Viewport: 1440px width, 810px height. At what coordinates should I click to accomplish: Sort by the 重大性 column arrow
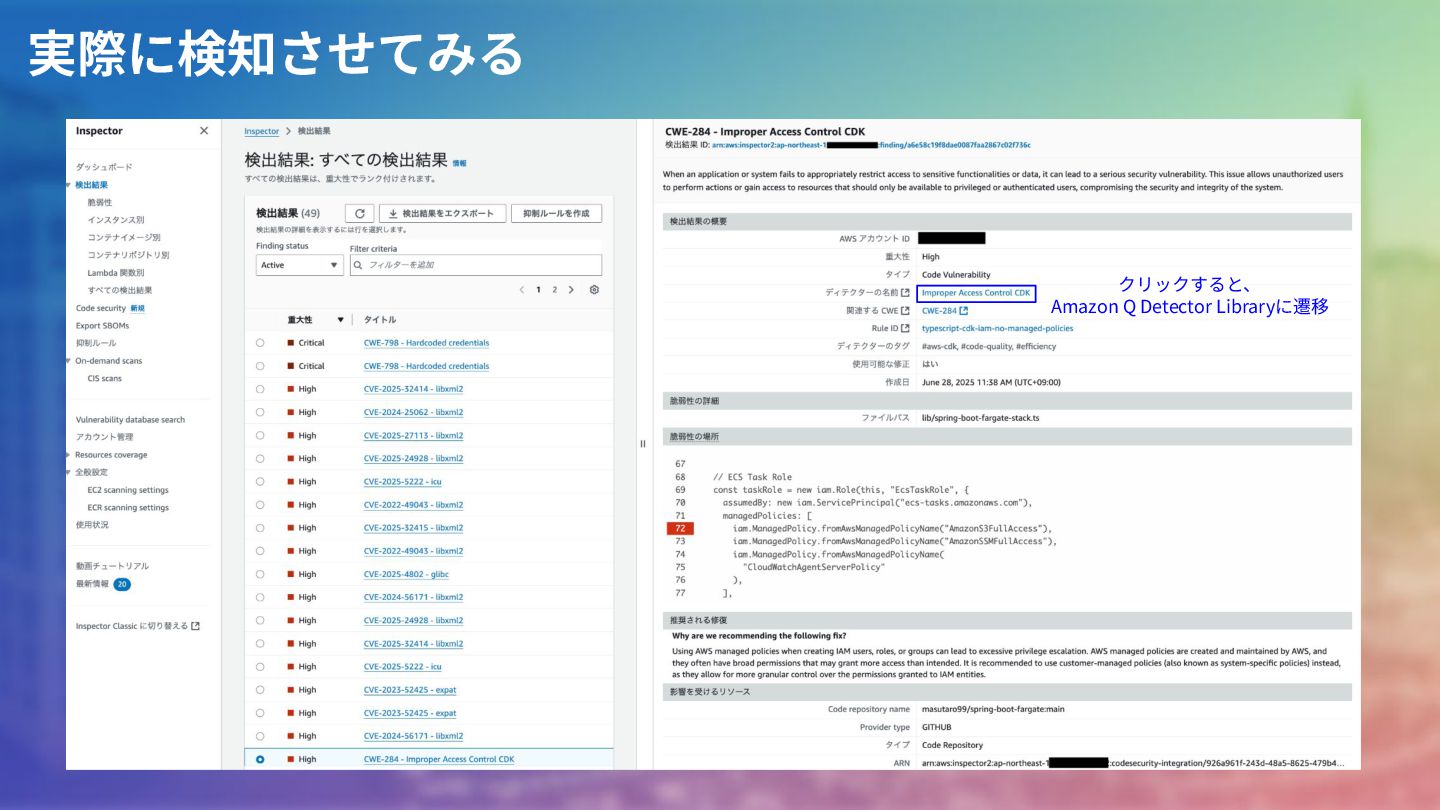(340, 320)
